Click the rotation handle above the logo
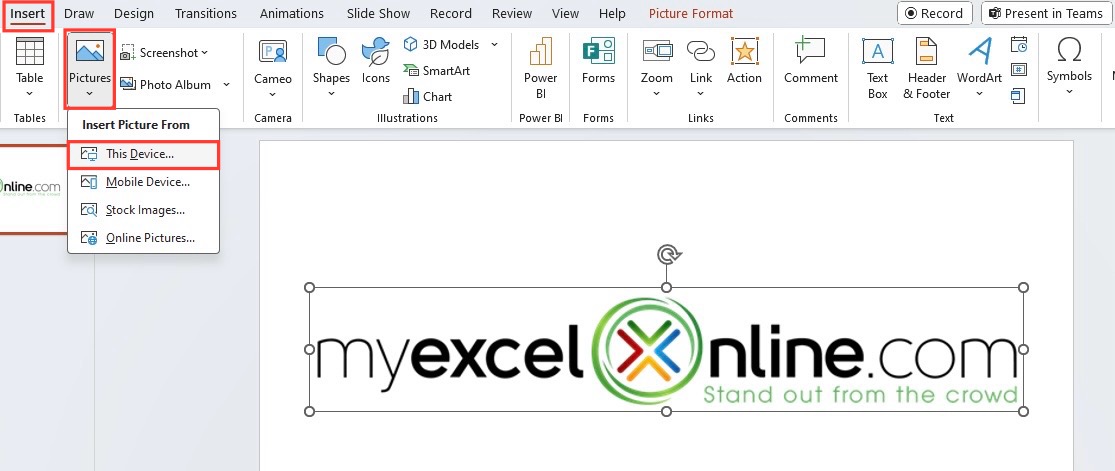Screen dimensions: 1115x471 [x=666, y=254]
